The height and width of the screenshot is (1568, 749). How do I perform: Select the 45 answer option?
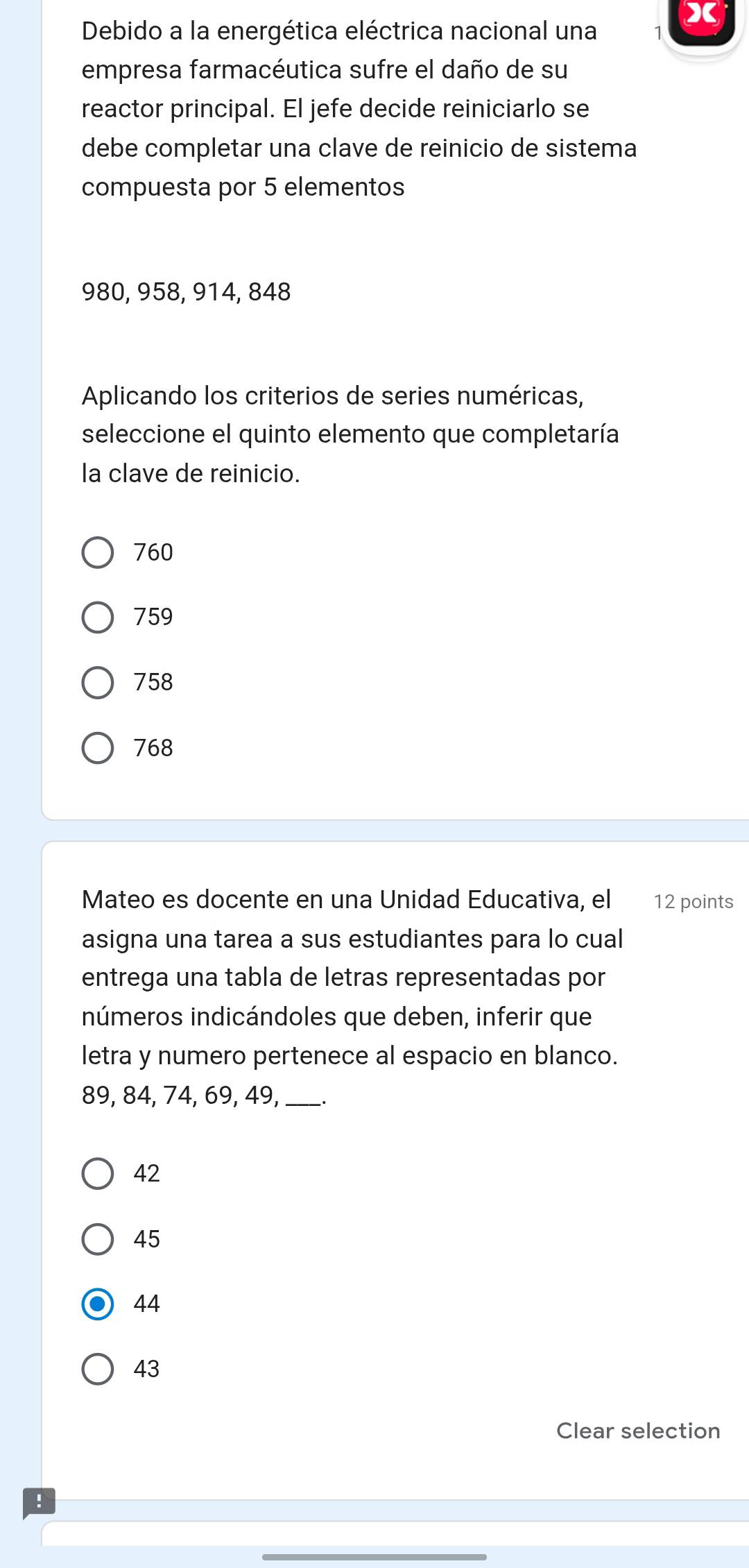pos(98,1240)
